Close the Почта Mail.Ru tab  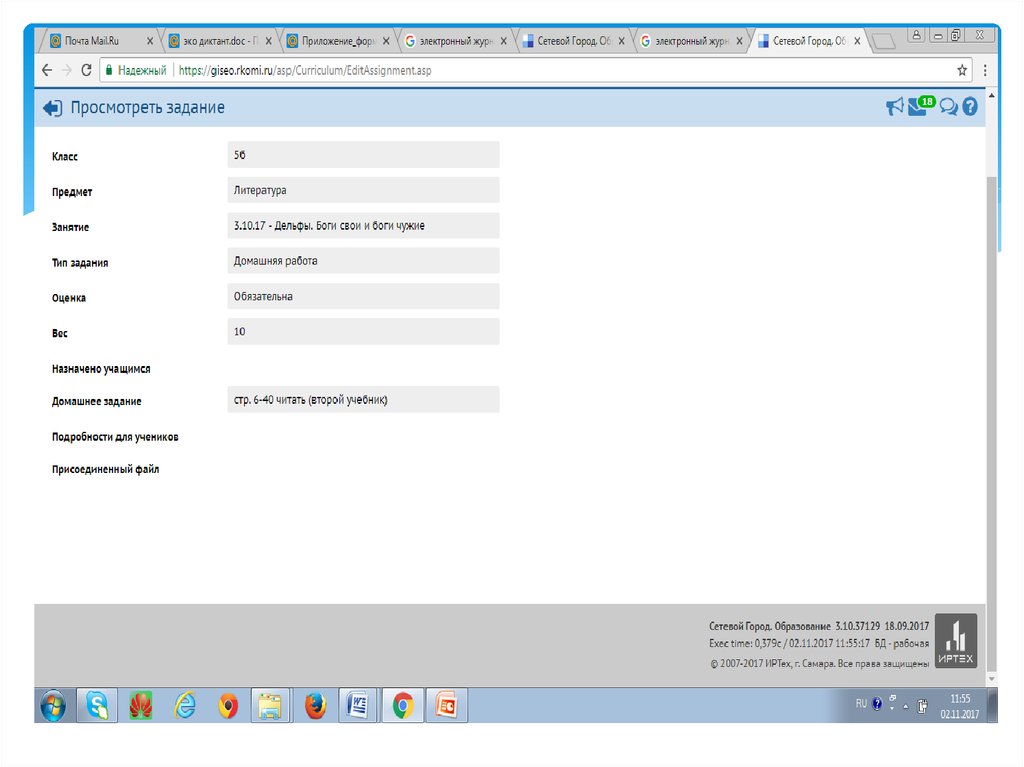click(150, 41)
